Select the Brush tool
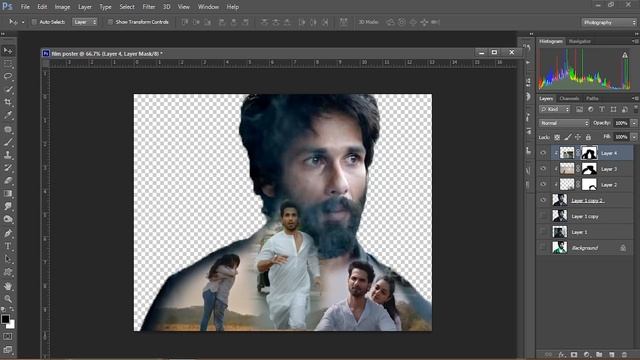Viewport: 640px width, 360px height. (8, 142)
